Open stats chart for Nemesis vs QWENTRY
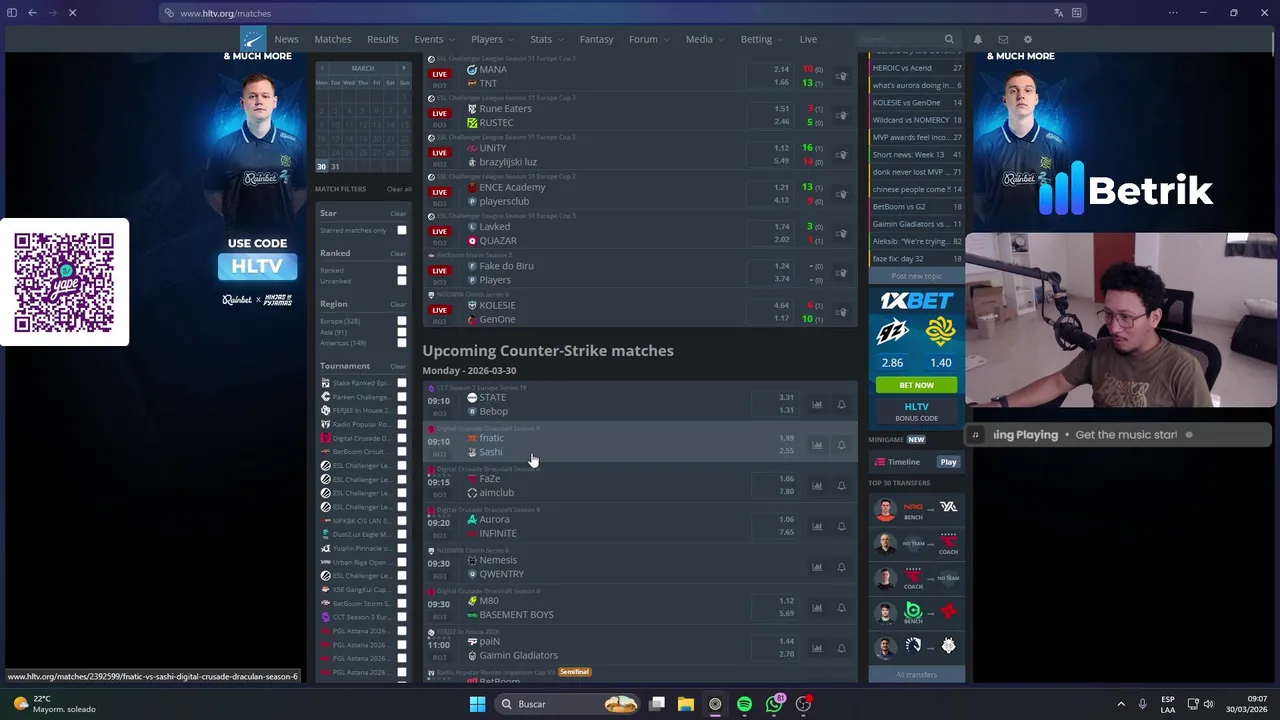1280x720 pixels. coord(817,567)
